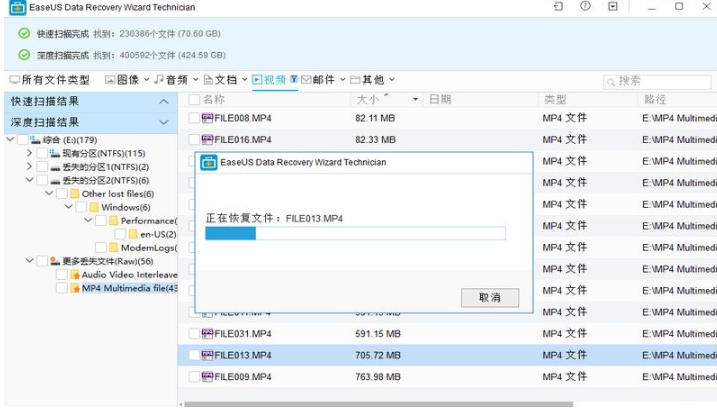This screenshot has height=408, width=717.
Task: Open the 其他 filter tab
Action: pos(373,80)
